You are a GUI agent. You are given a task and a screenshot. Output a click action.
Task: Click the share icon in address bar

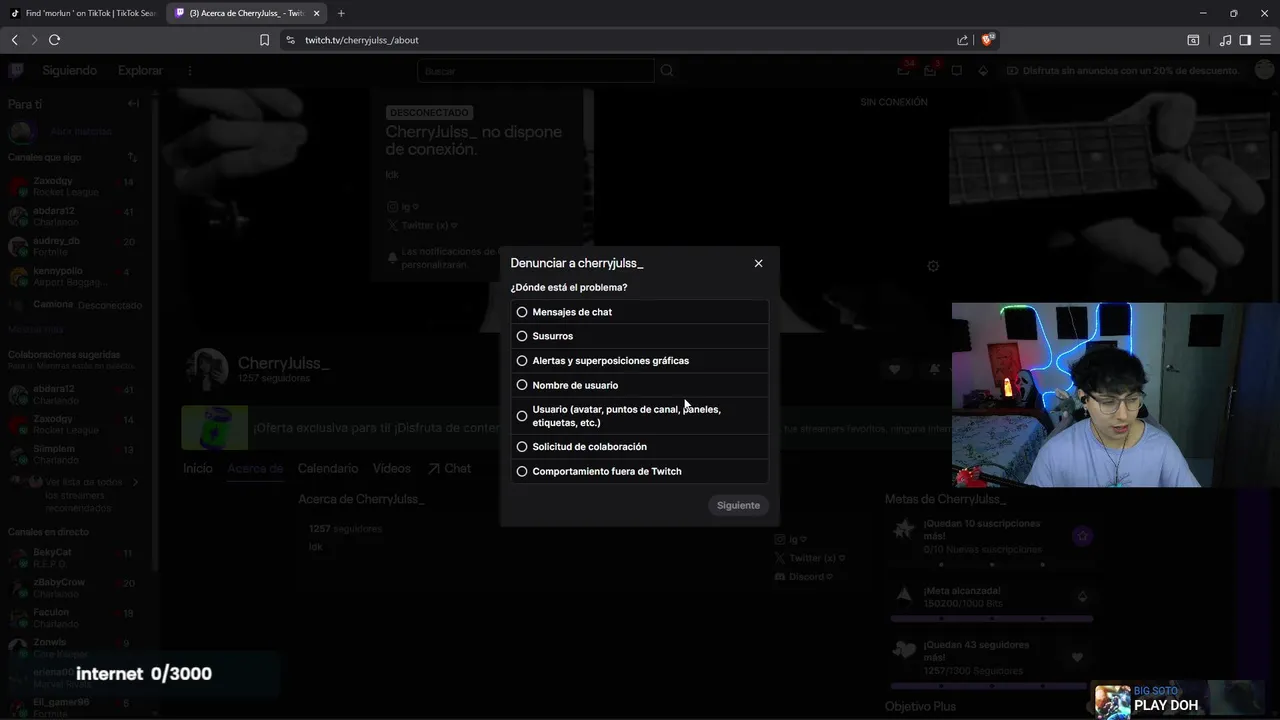coord(962,40)
